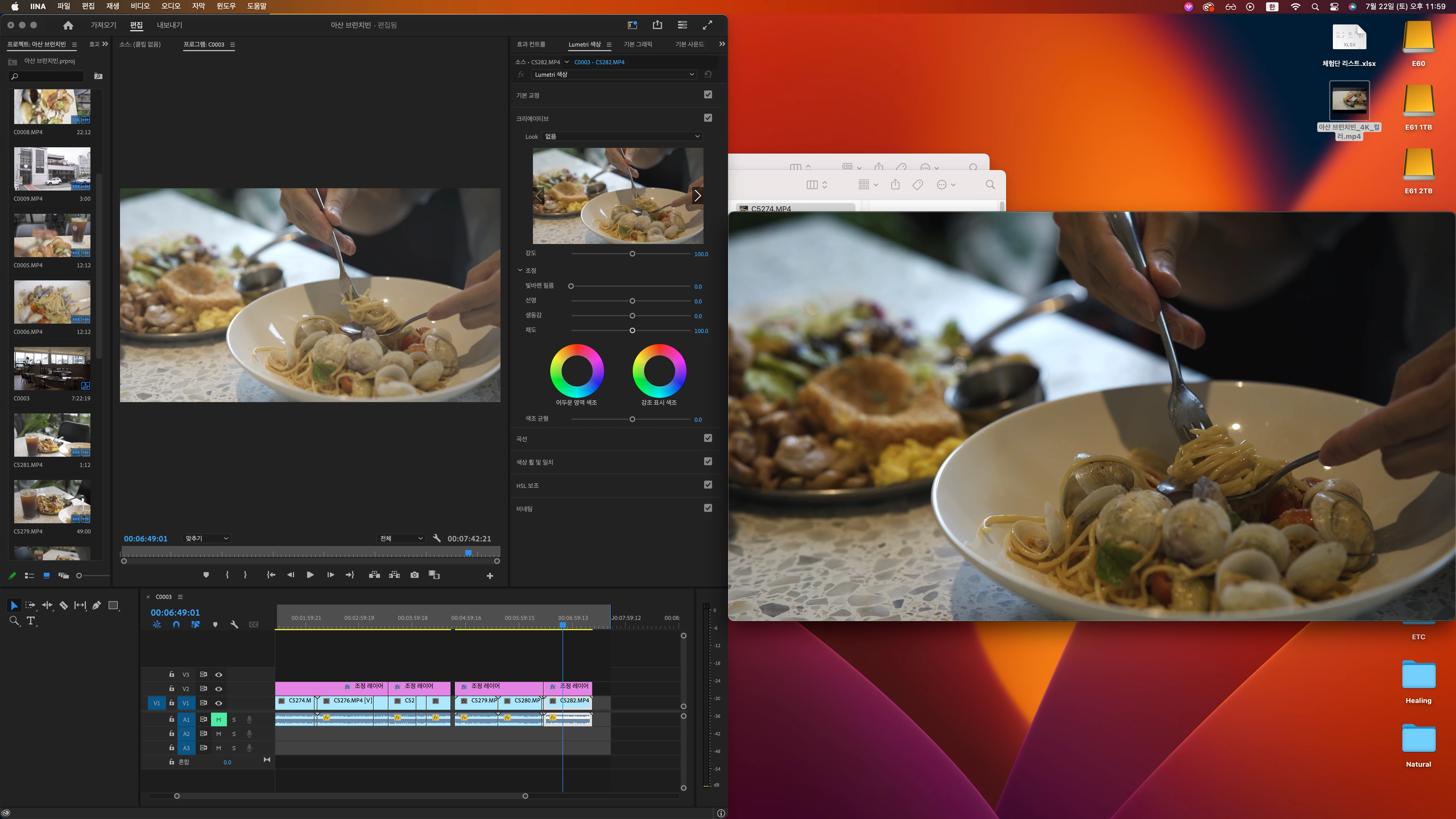Screen dimensions: 1456x819
Task: Switch to the 내보내기 workspace
Action: [x=169, y=25]
